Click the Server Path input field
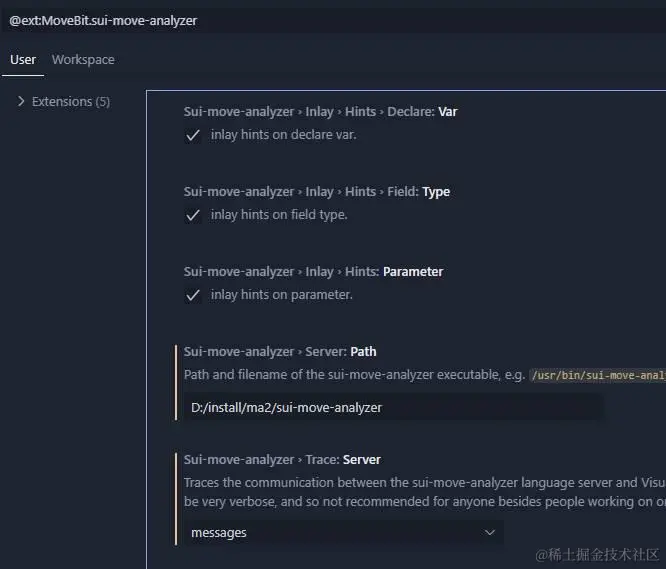The image size is (666, 569). (392, 407)
